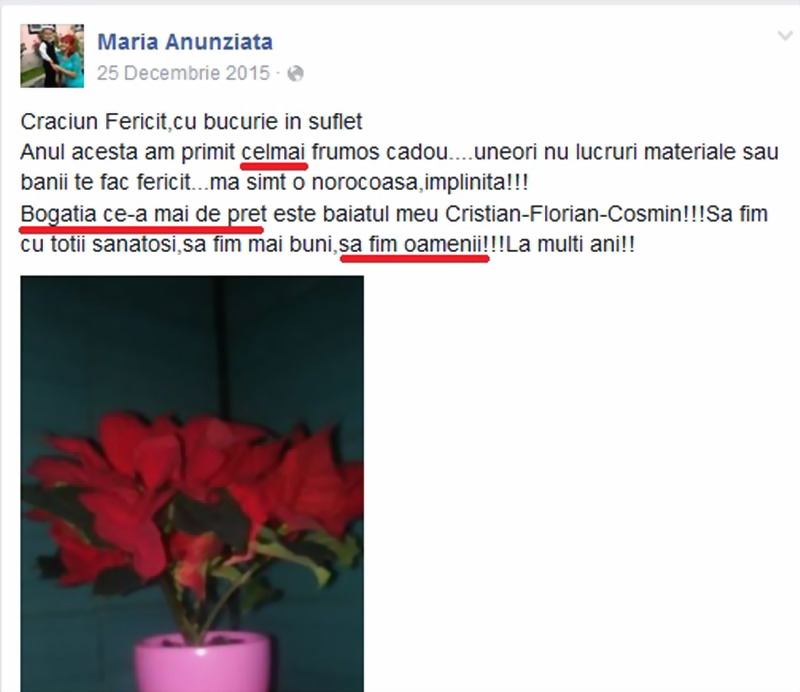Click the pink flower pot in photo
The width and height of the screenshot is (800, 692).
(x=202, y=661)
